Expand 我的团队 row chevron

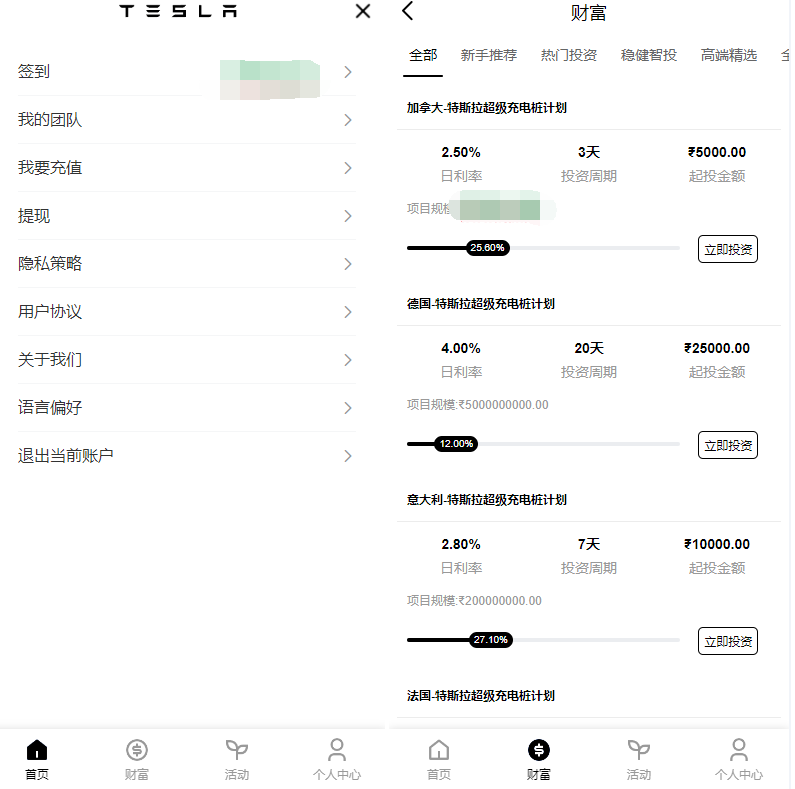click(x=348, y=120)
